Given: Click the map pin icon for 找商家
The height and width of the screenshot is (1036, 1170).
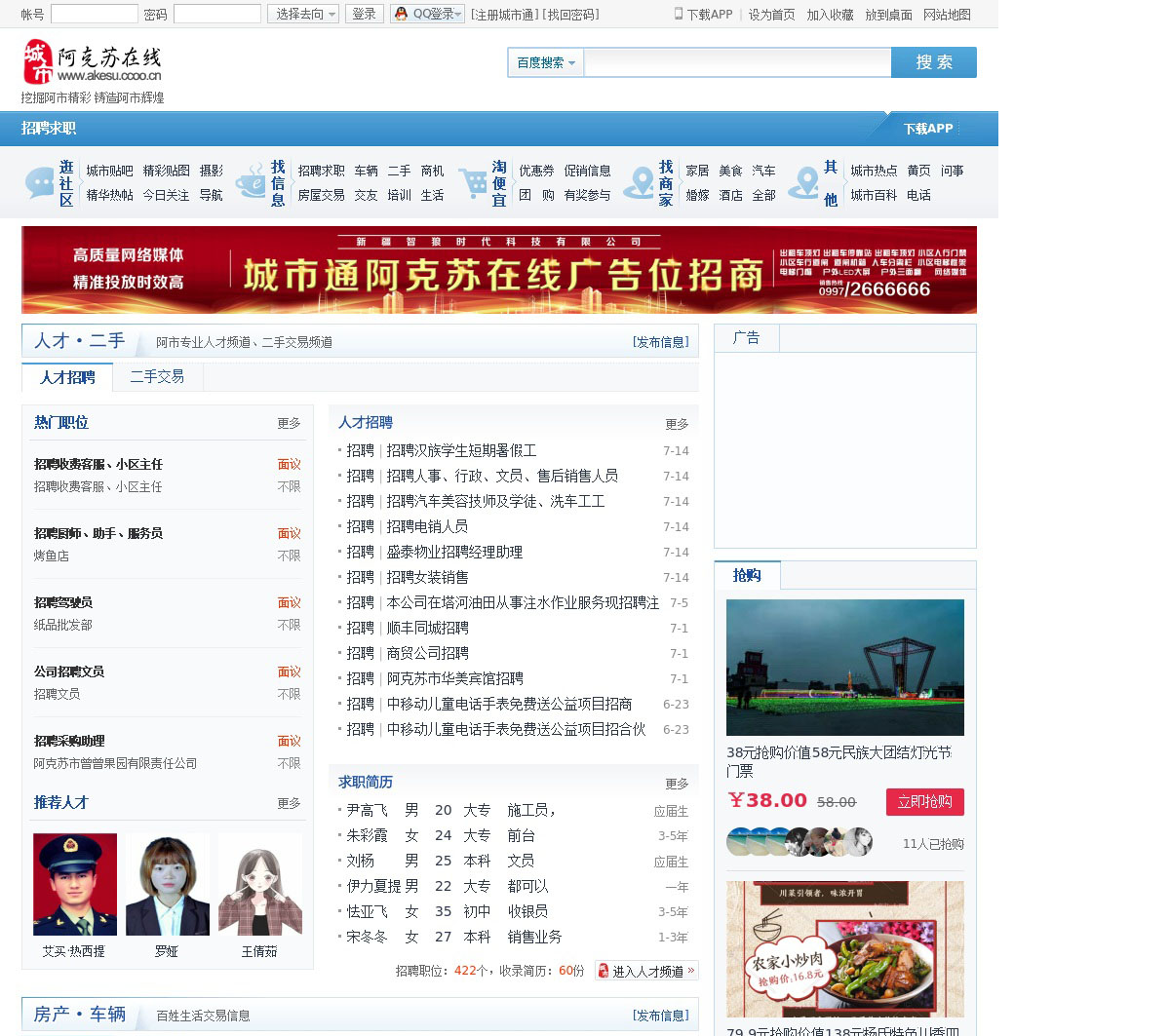Looking at the screenshot, I should tap(640, 182).
